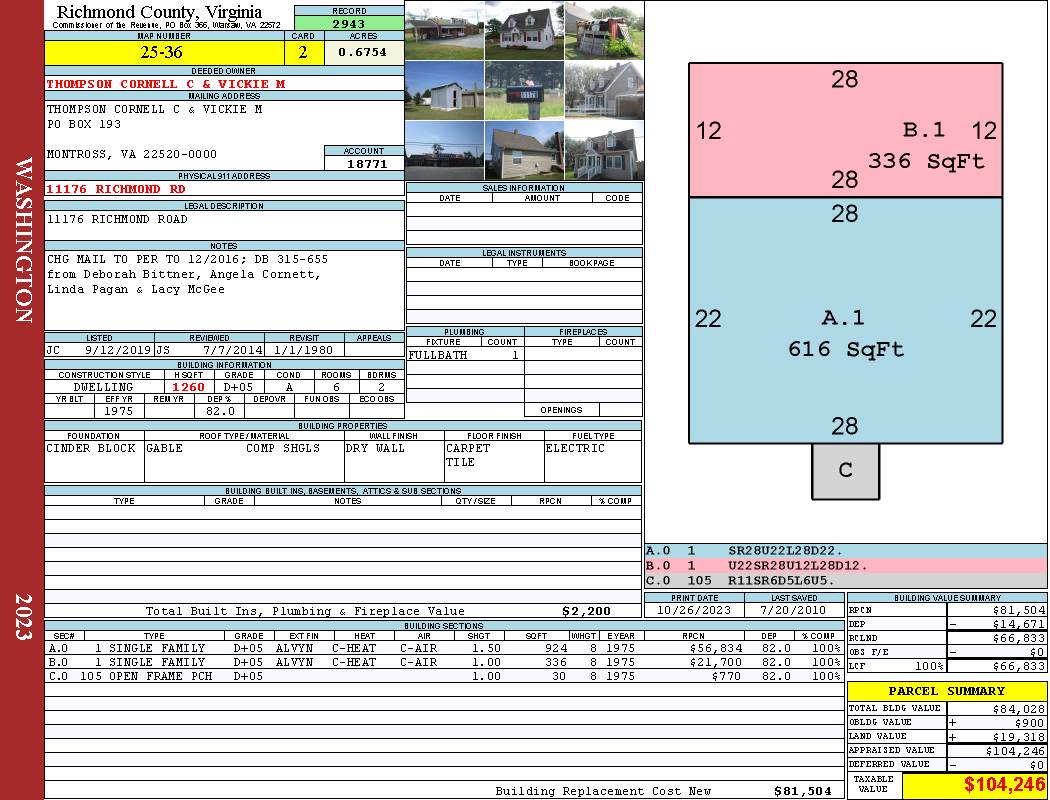Screen dimensions: 1050x800
Task: Select the red H SQFT value 1260
Action: (x=189, y=387)
